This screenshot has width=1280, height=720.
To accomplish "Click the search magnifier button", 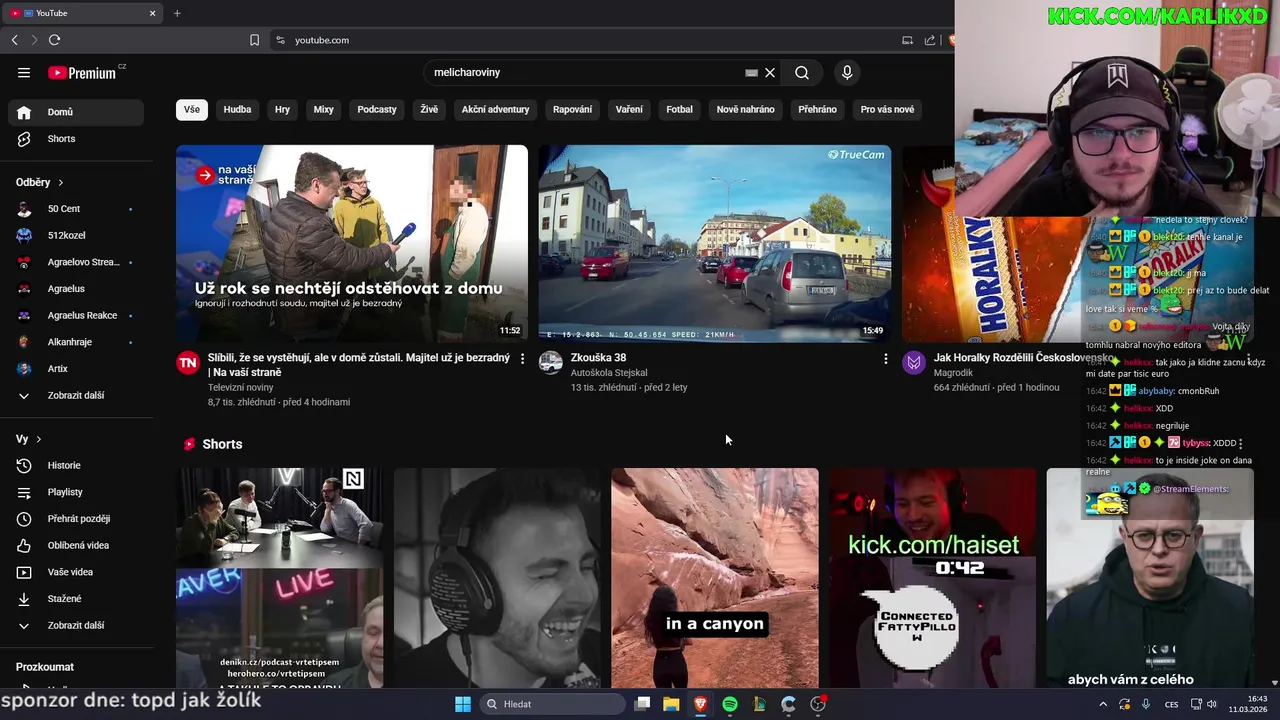I will click(802, 72).
